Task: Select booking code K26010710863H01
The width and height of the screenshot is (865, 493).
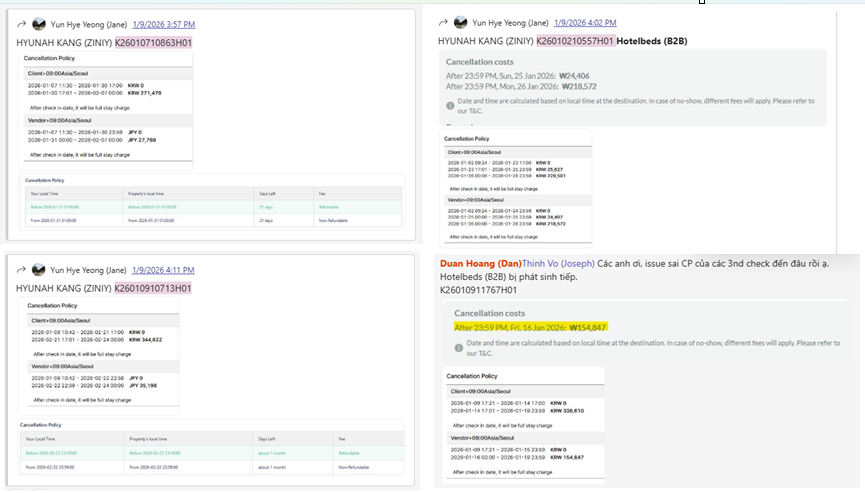Action: tap(153, 42)
